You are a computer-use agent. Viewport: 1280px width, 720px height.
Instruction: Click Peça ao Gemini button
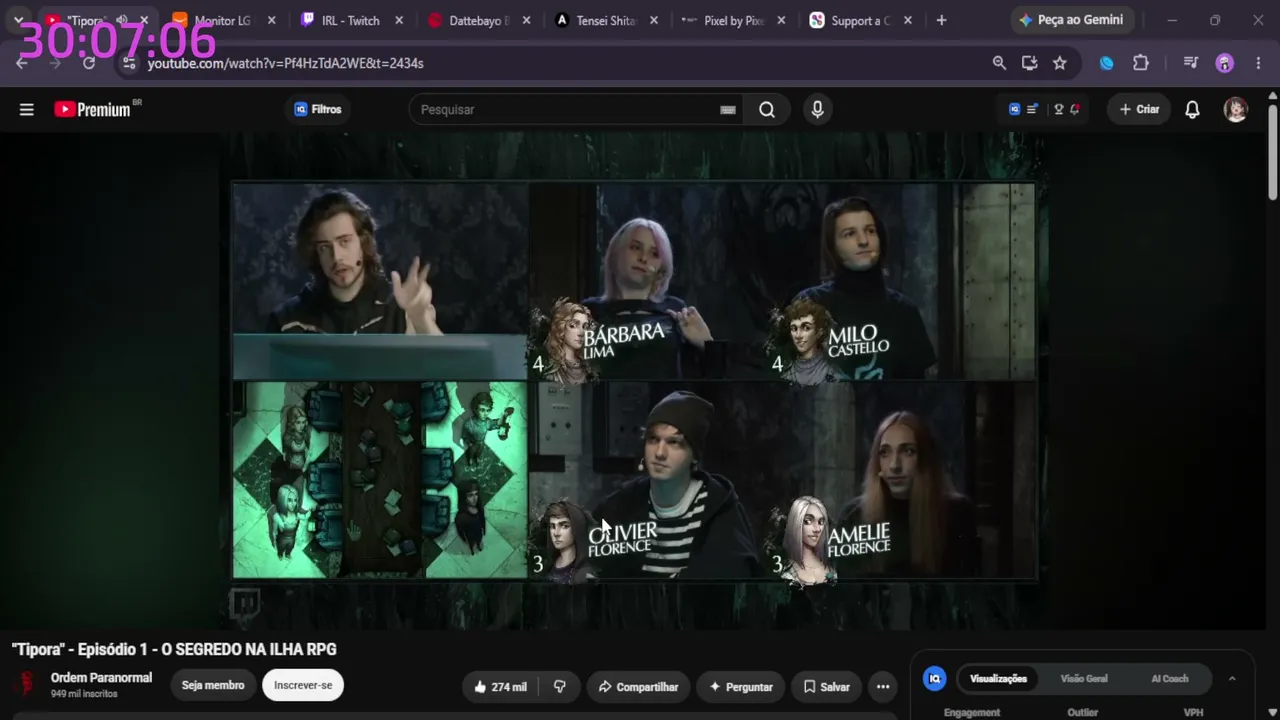[1070, 20]
